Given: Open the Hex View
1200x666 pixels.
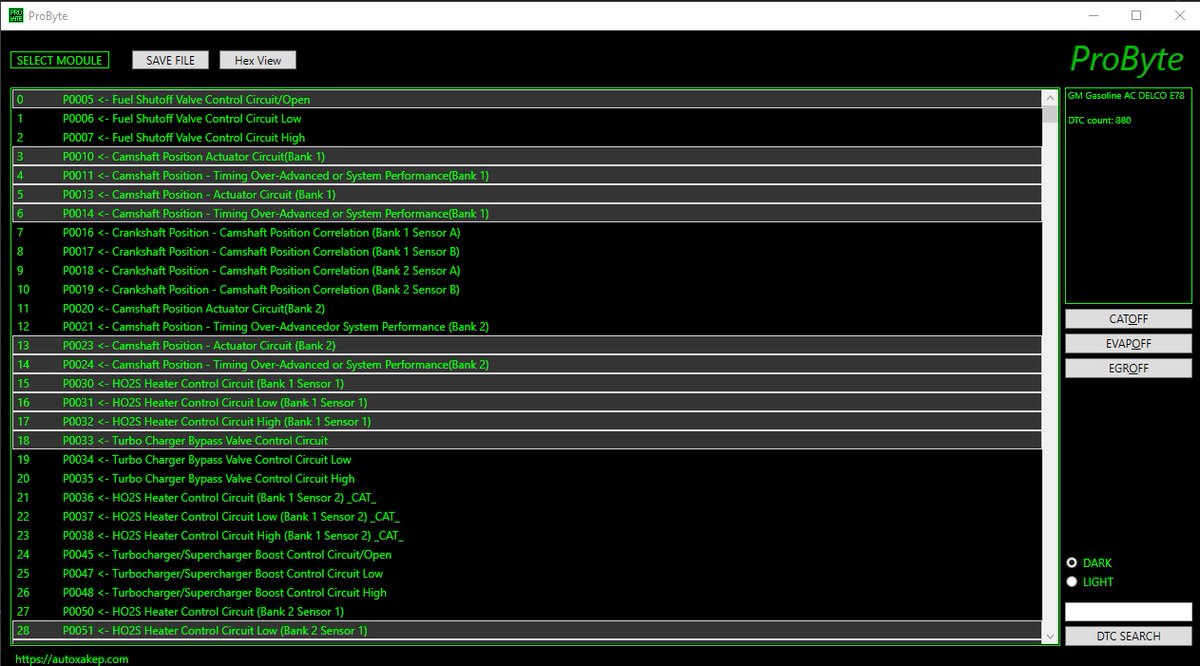Looking at the screenshot, I should 258,60.
